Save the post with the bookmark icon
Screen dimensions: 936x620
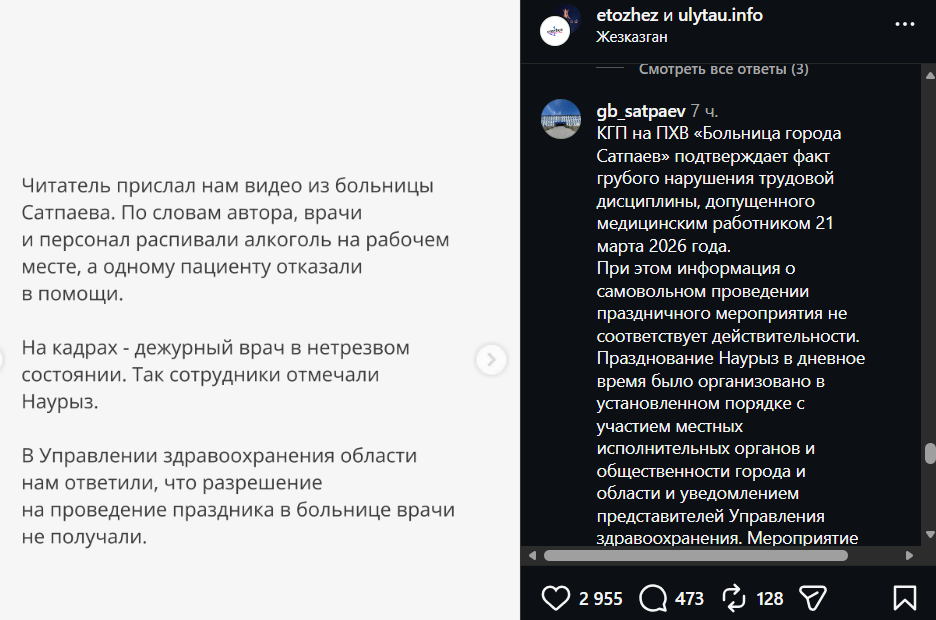(904, 598)
